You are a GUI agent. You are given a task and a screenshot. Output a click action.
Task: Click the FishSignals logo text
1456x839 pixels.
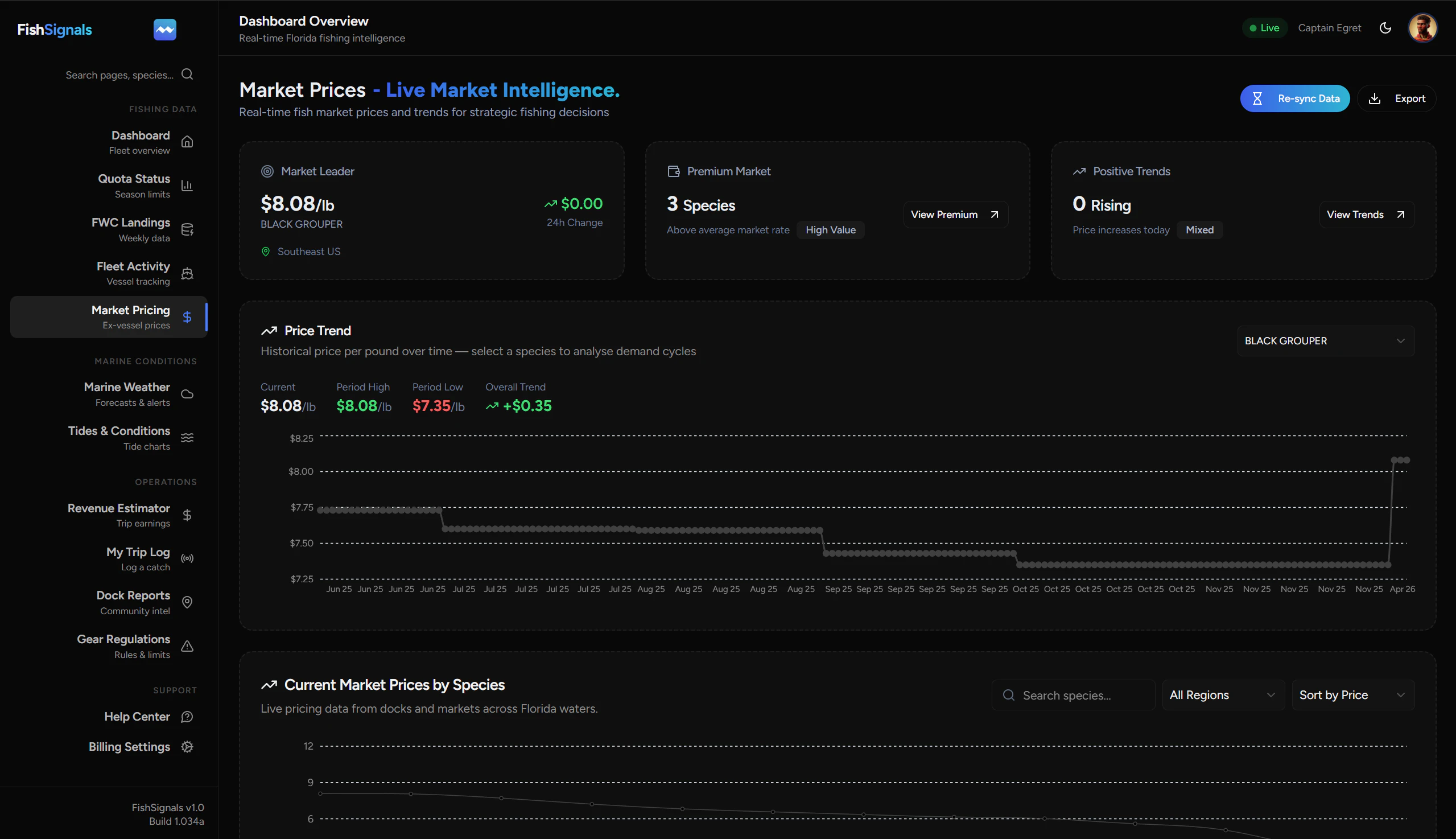pyautogui.click(x=55, y=30)
